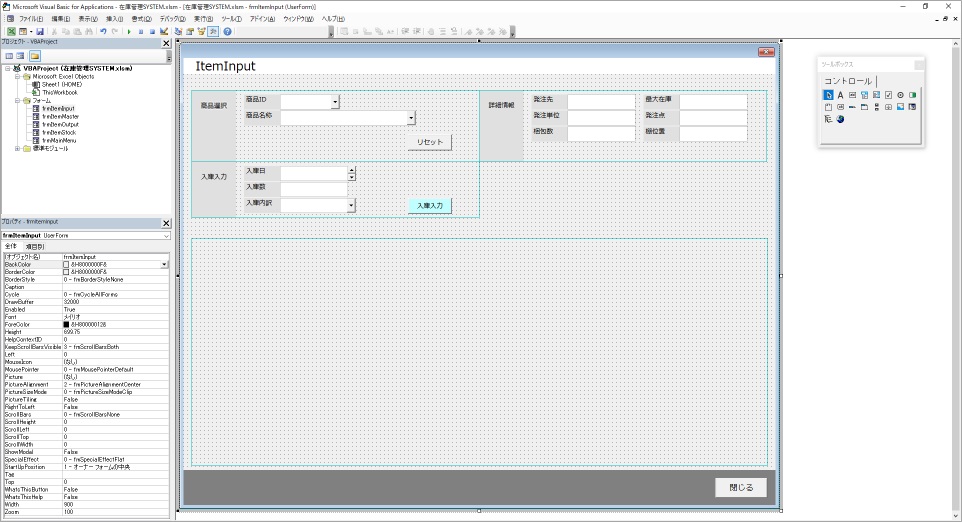Select the ToggleButton control in Toolbox
The width and height of the screenshot is (962, 522).
click(912, 95)
